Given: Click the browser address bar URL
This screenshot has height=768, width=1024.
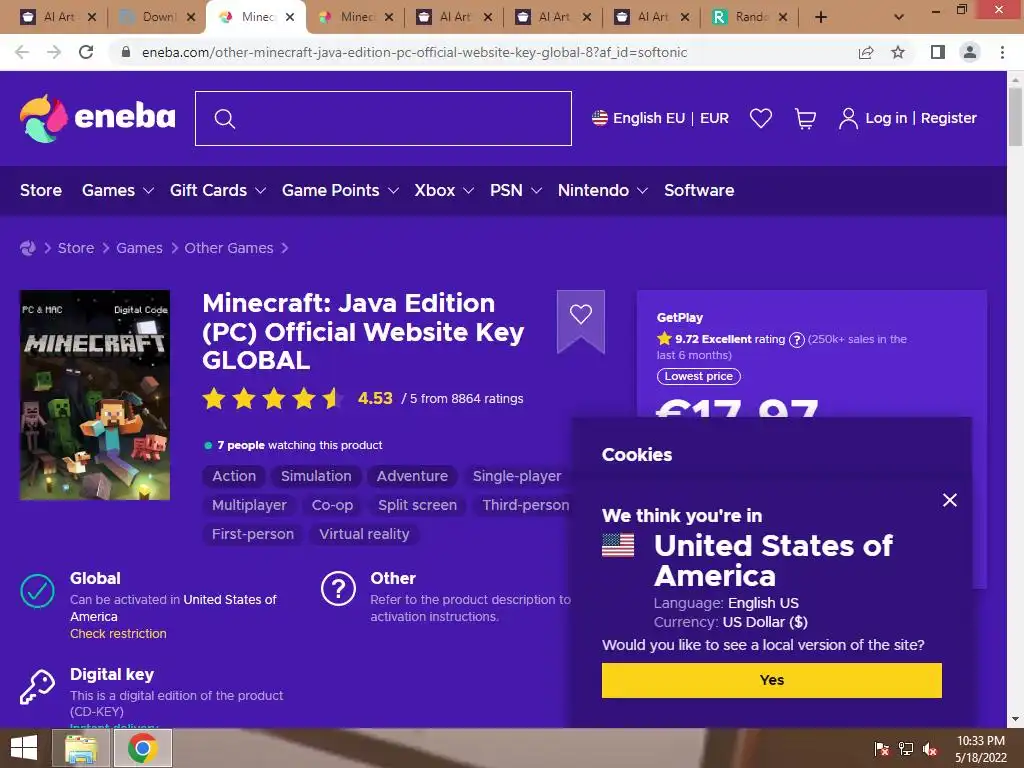Looking at the screenshot, I should [x=414, y=52].
